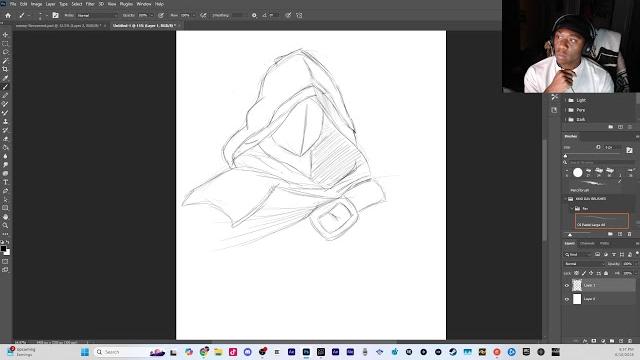Image resolution: width=640 pixels, height=360 pixels.
Task: Create a new layer using the plus icon
Action: click(621, 340)
